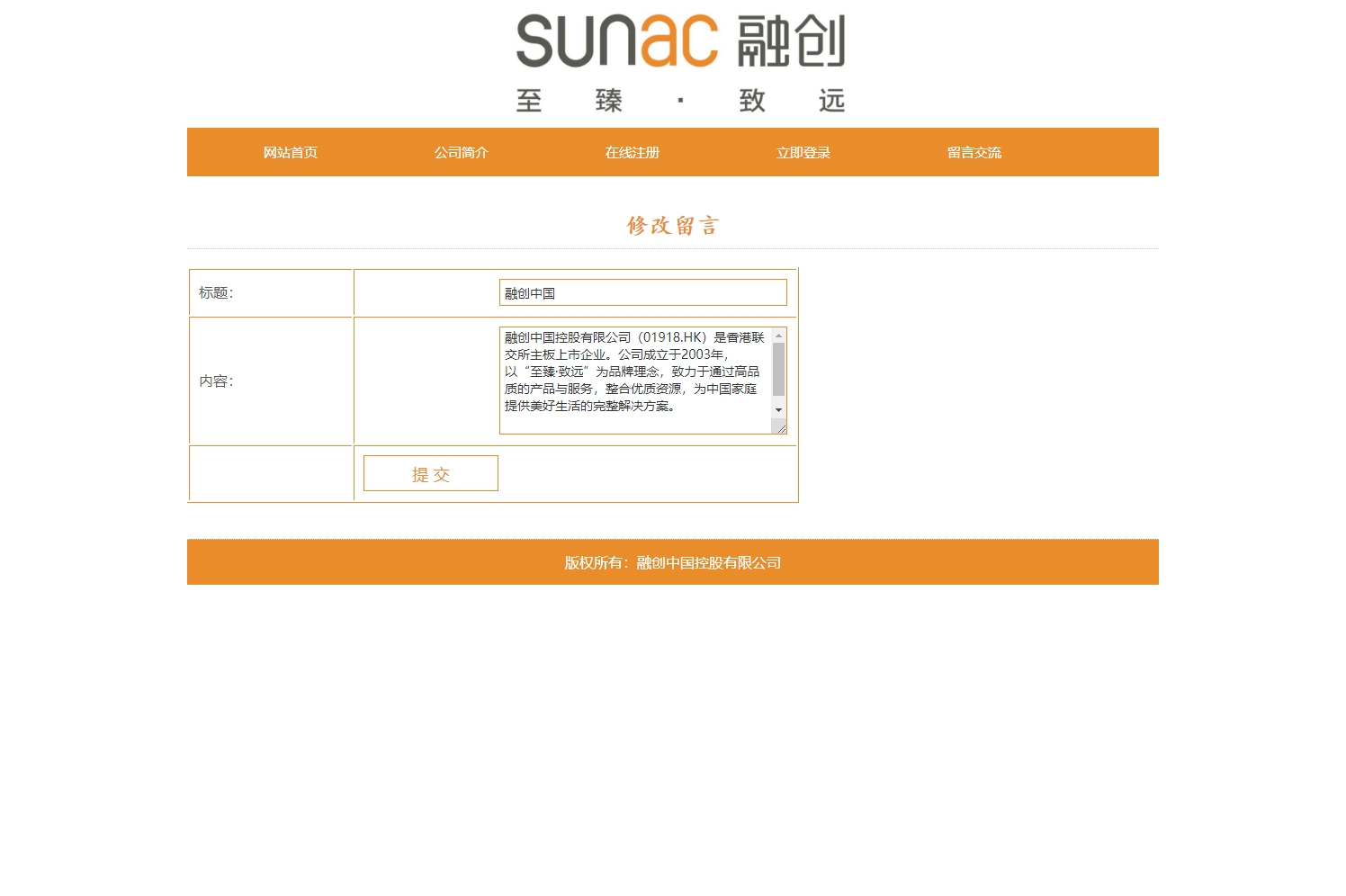Click the Sunac 融创 logo image

pyautogui.click(x=680, y=62)
